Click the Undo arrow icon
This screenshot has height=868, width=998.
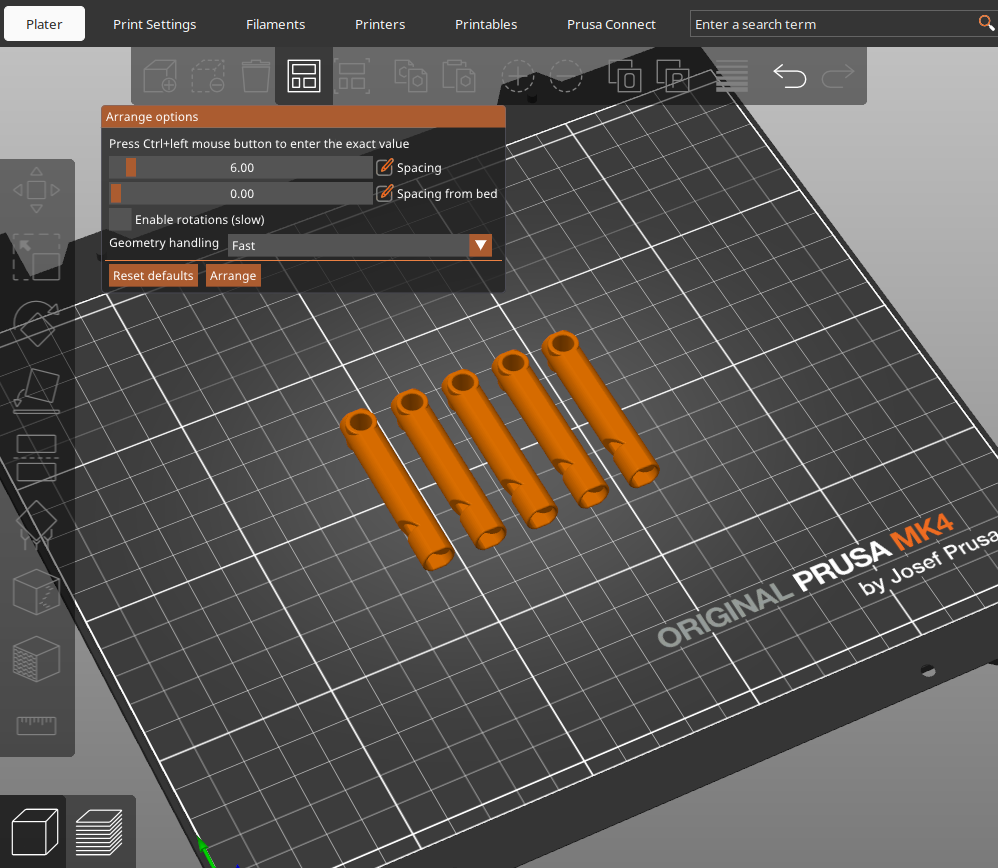point(789,75)
